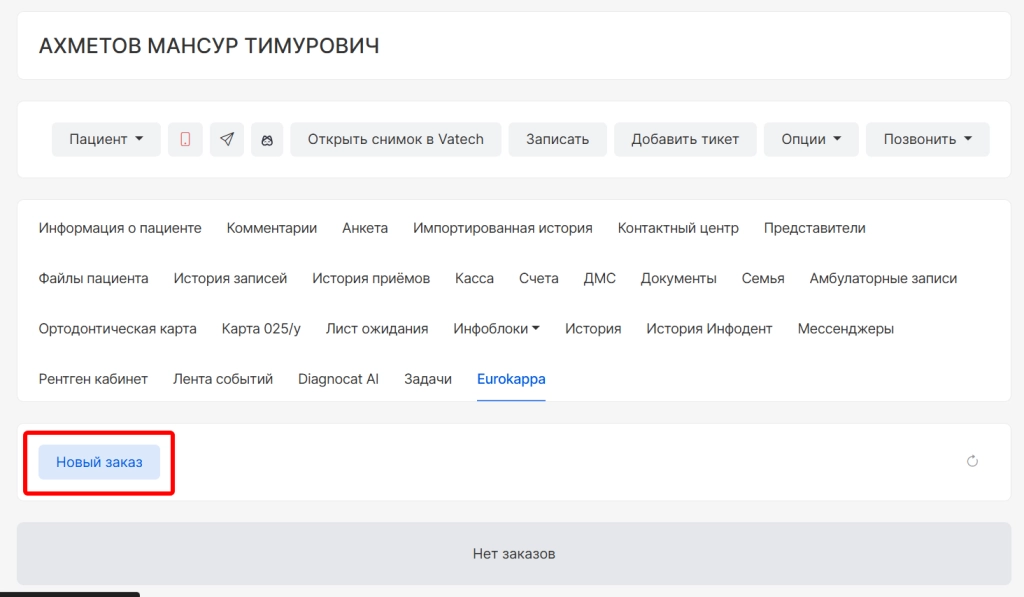Open the Лист ожидания tab

tap(377, 329)
